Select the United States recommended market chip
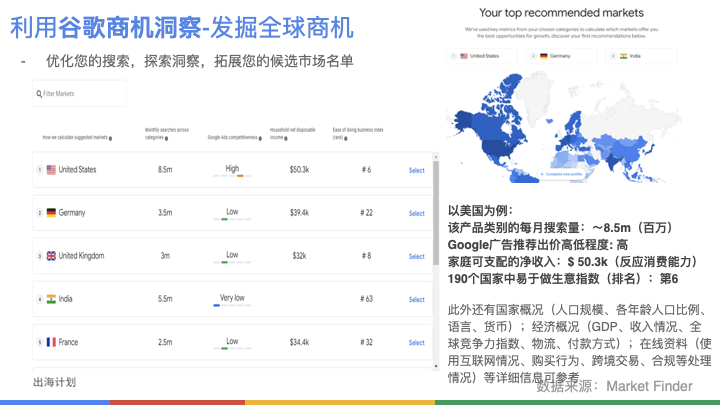 [x=482, y=56]
